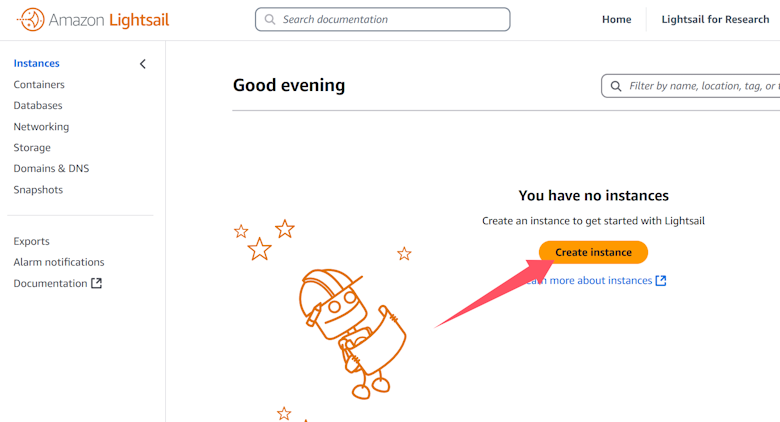
Task: View Alarm notifications
Action: (59, 262)
